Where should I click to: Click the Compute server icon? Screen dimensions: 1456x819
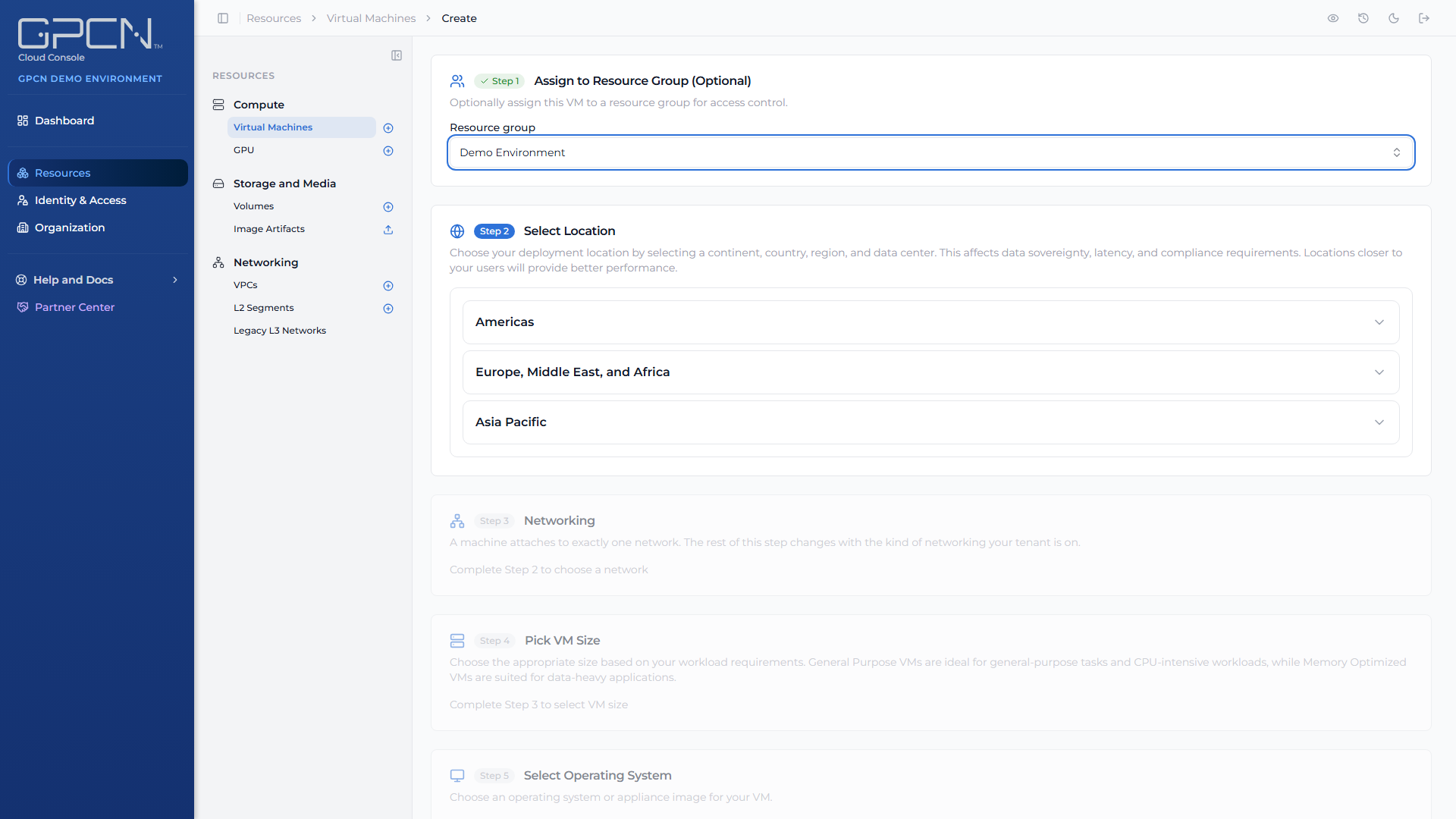point(218,105)
